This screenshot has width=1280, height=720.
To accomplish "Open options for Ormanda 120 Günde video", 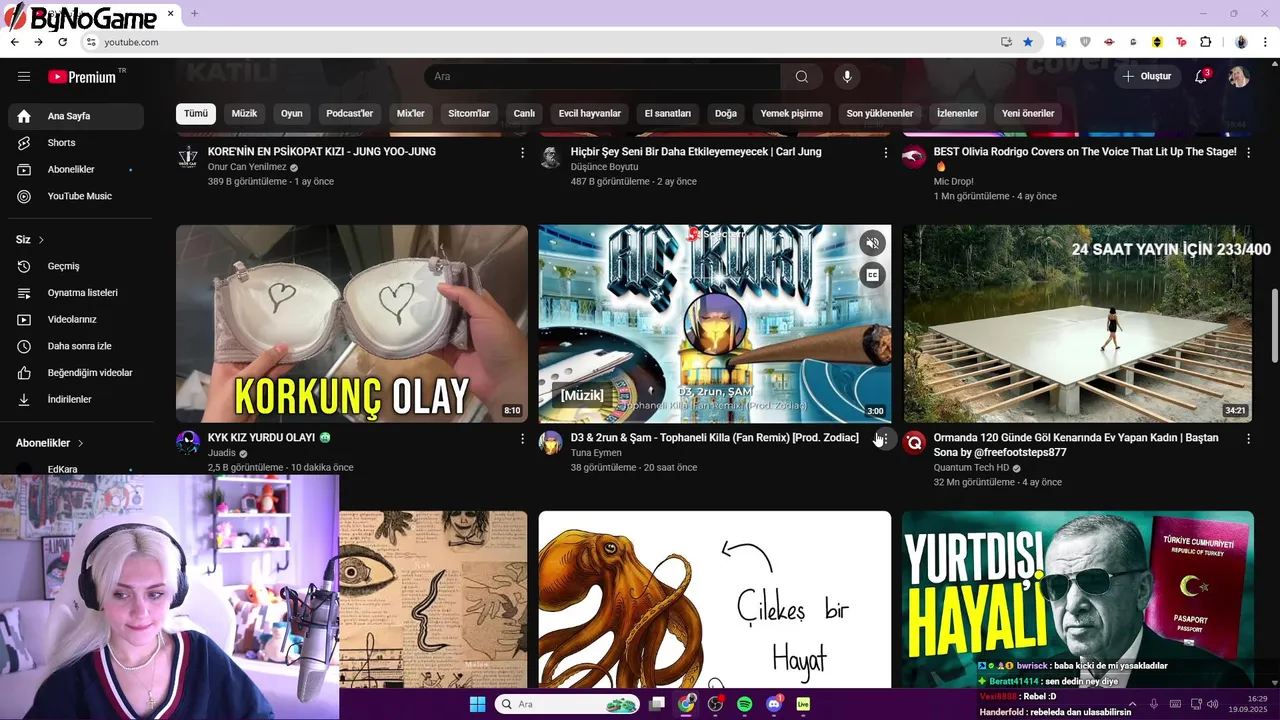I will pos(1248,439).
